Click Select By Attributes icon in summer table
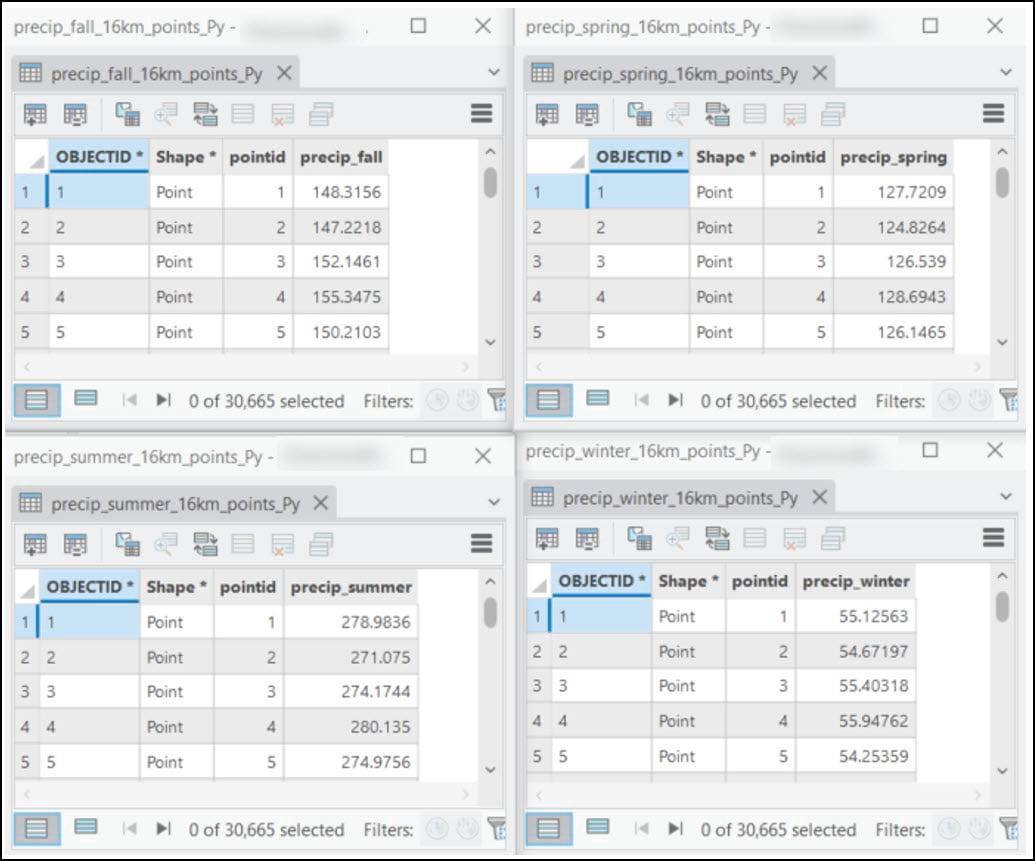 point(127,544)
